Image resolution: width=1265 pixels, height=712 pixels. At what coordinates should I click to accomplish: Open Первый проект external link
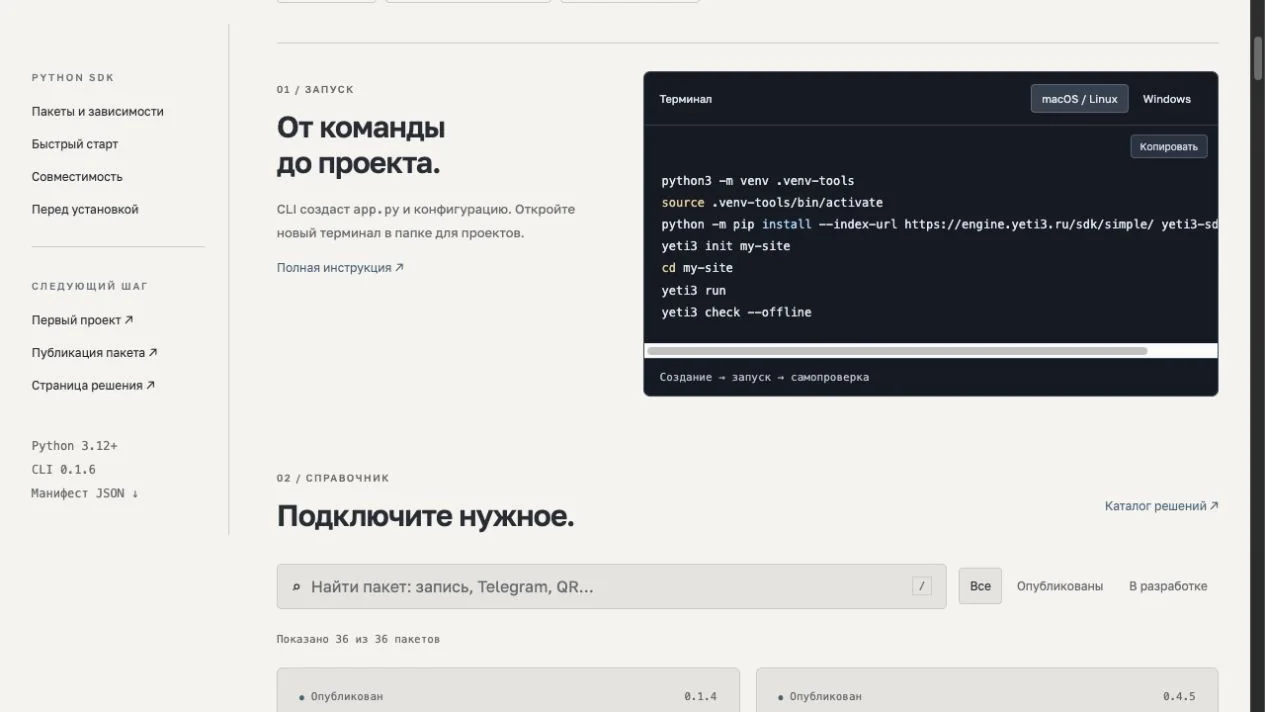[x=82, y=320]
